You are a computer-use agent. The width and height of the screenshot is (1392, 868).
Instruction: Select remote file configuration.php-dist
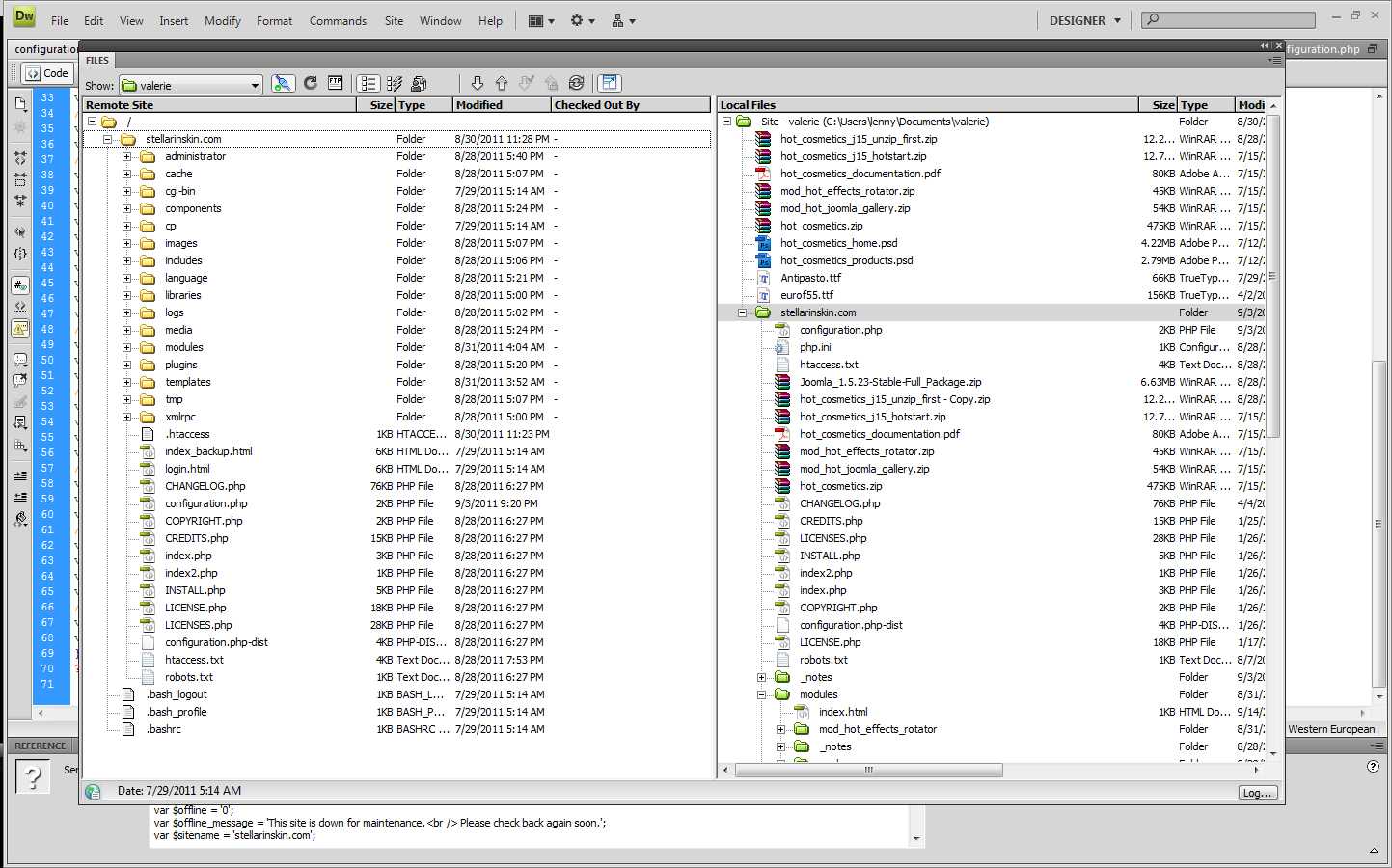pos(216,642)
